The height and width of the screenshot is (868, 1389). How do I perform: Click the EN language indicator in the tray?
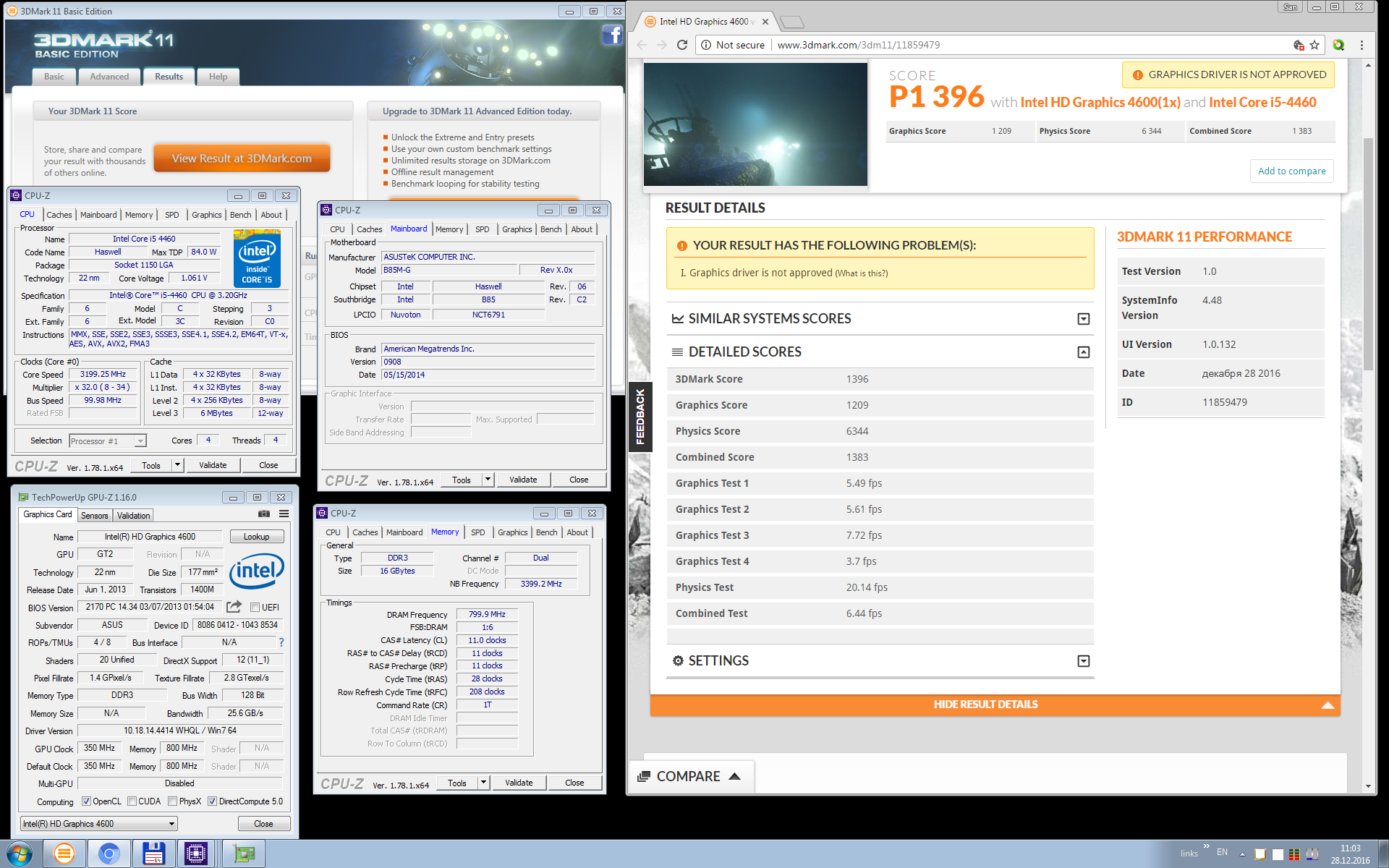[x=1222, y=852]
